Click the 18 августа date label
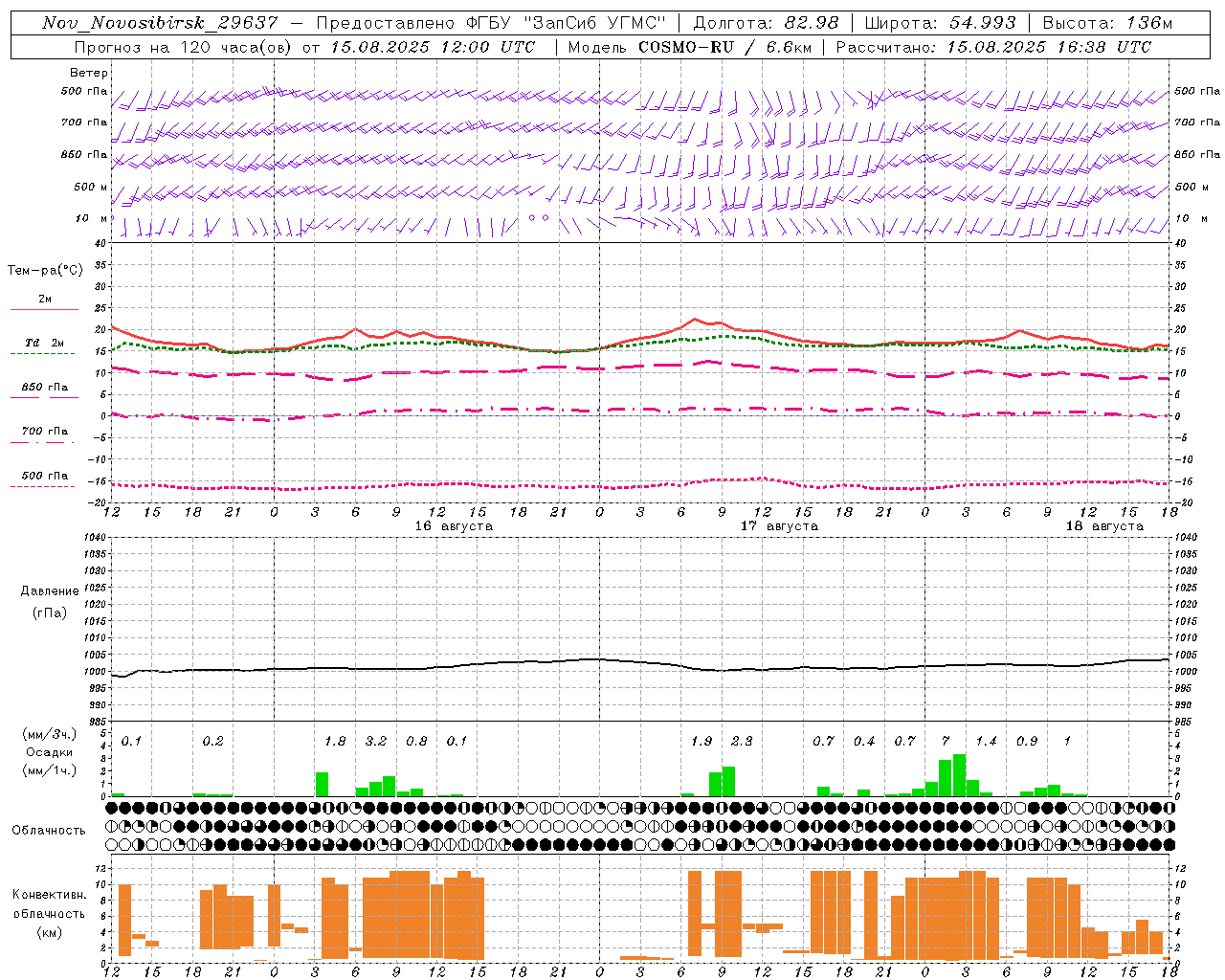The image size is (1225, 980). [x=1104, y=526]
